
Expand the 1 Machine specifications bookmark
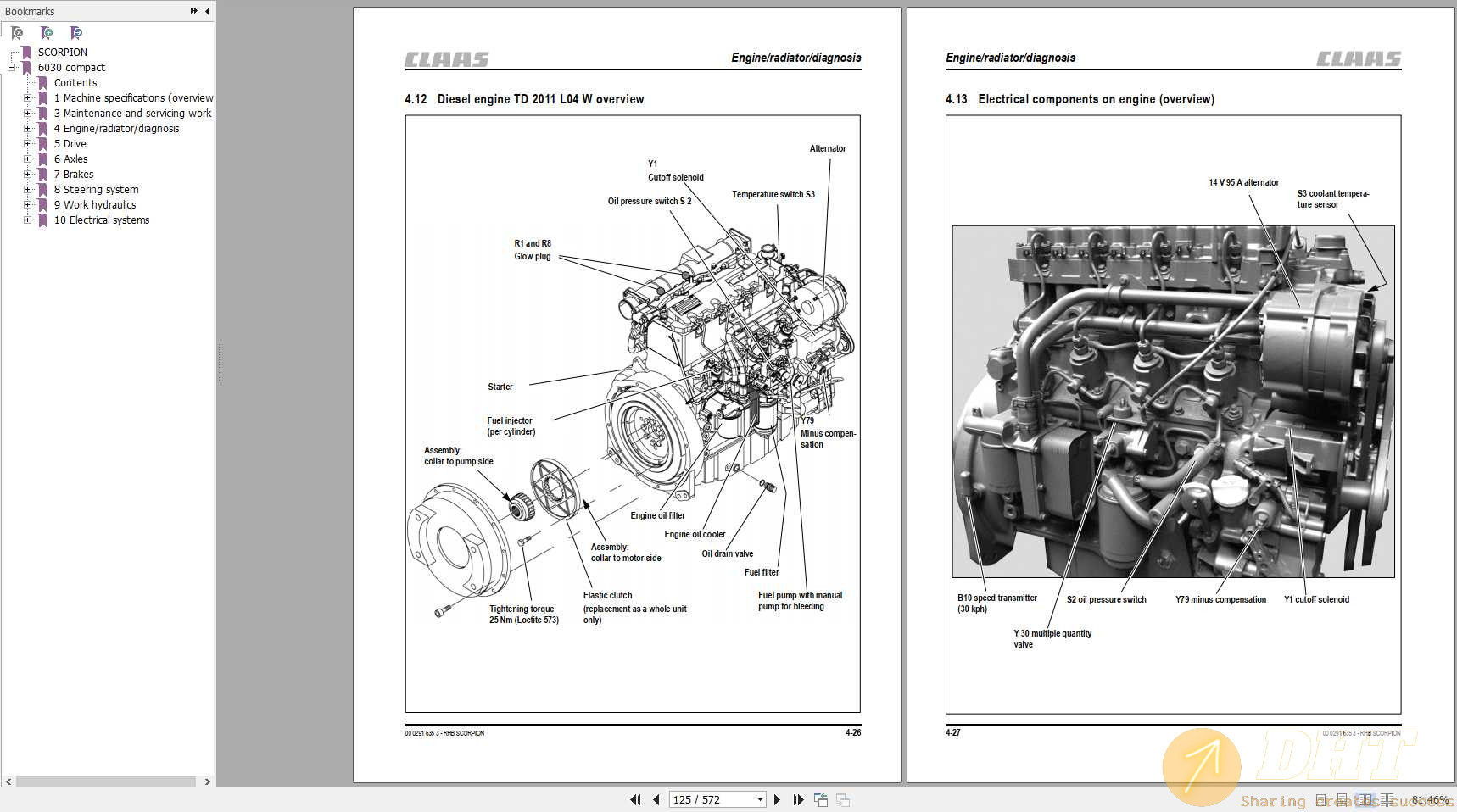tap(27, 98)
